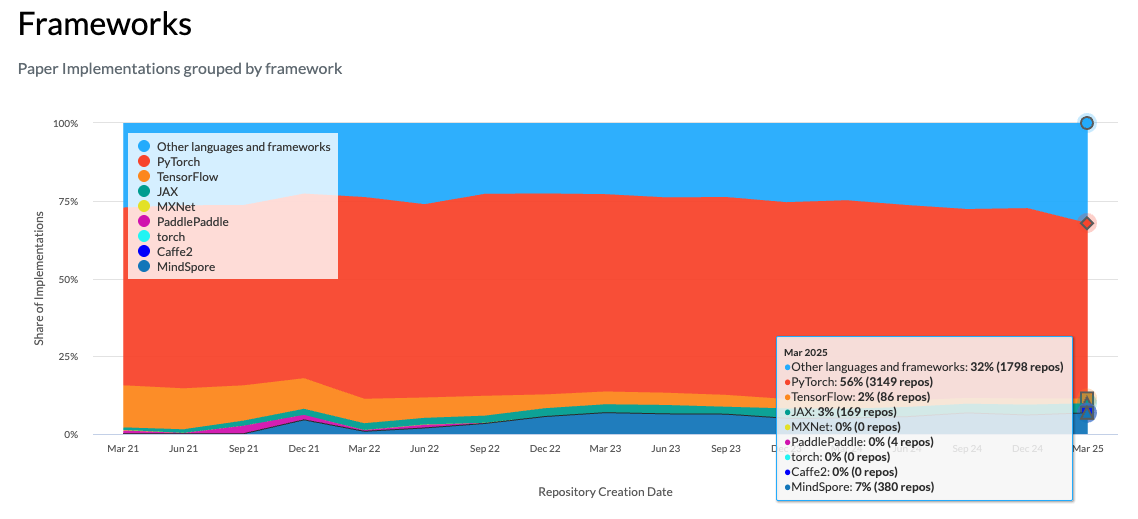Click the Mar 21 axis label
Screen dimensions: 1138x519
[122, 449]
